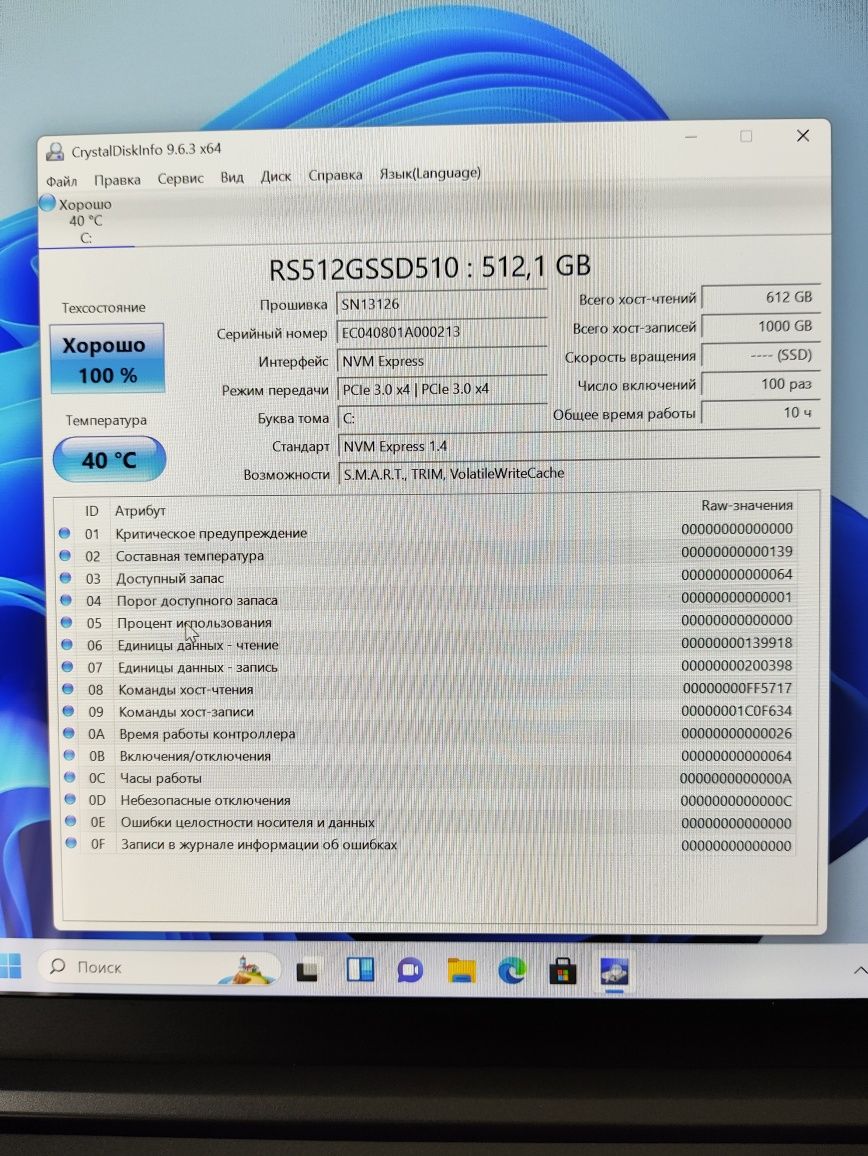Click the drive letter field C:
Image resolution: width=868 pixels, height=1156 pixels.
[x=441, y=417]
